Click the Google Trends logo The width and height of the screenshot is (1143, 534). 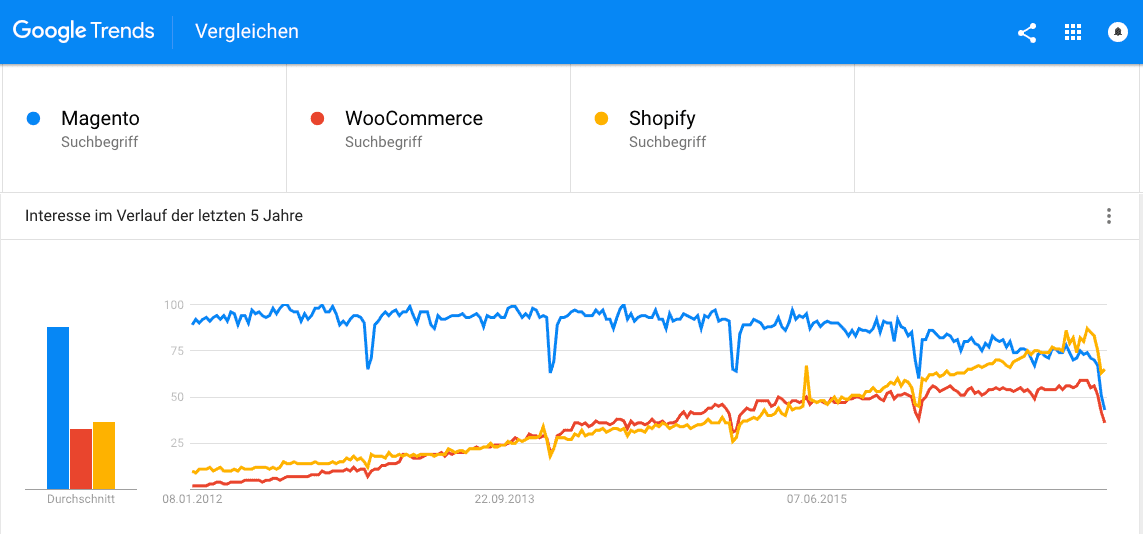tap(84, 31)
